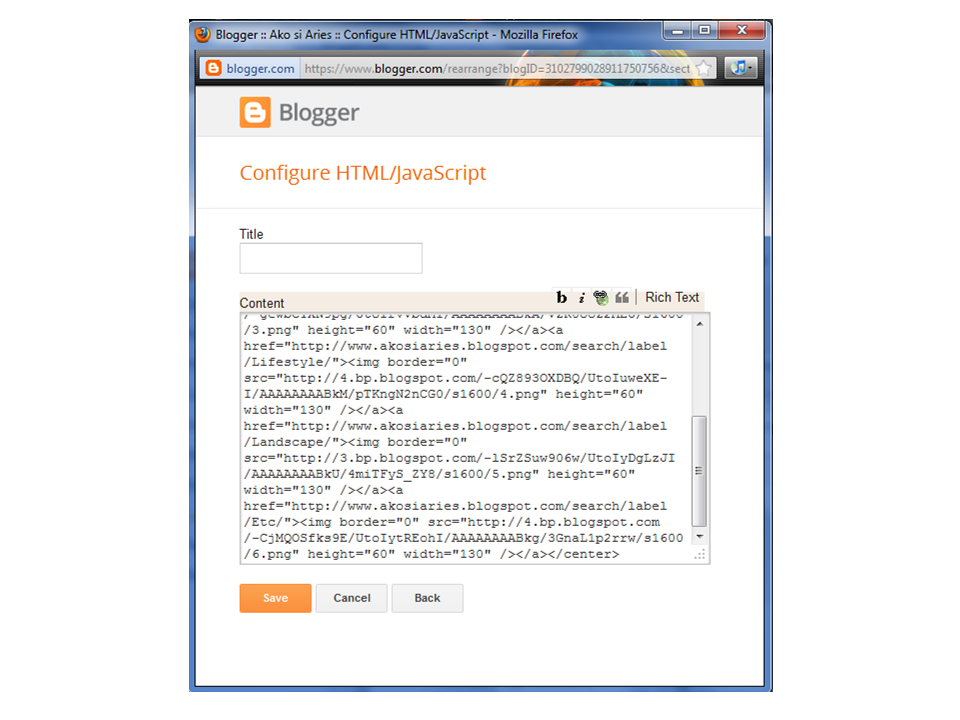Click the 'Configure HTML/JavaScript' heading
The height and width of the screenshot is (720, 960).
point(362,173)
